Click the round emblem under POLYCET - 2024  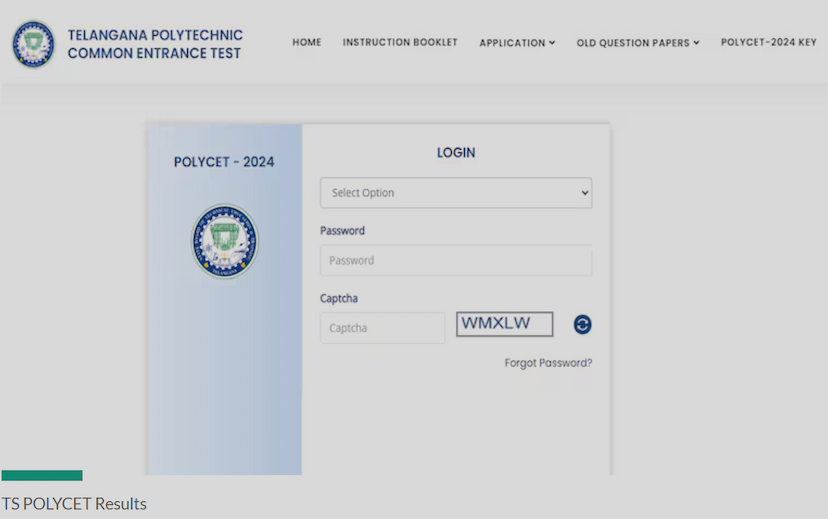tap(224, 241)
